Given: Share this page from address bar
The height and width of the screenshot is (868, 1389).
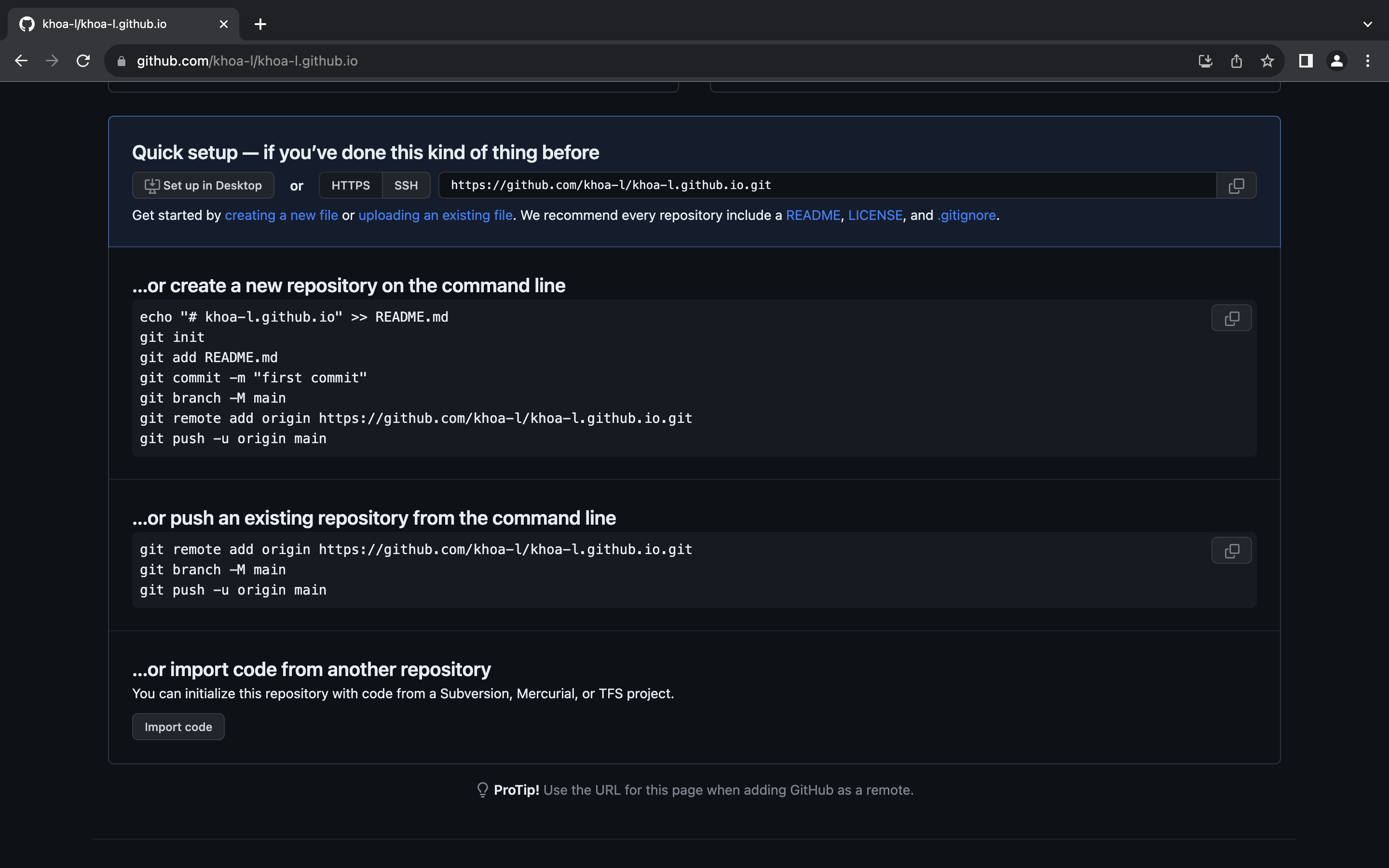Looking at the screenshot, I should (1236, 61).
